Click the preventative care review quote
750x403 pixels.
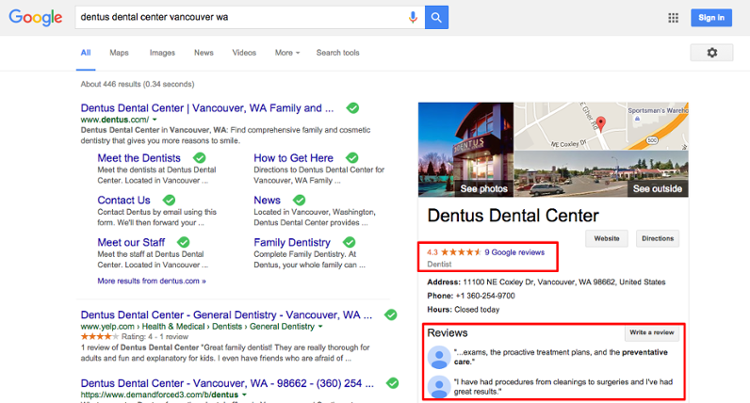pos(561,357)
